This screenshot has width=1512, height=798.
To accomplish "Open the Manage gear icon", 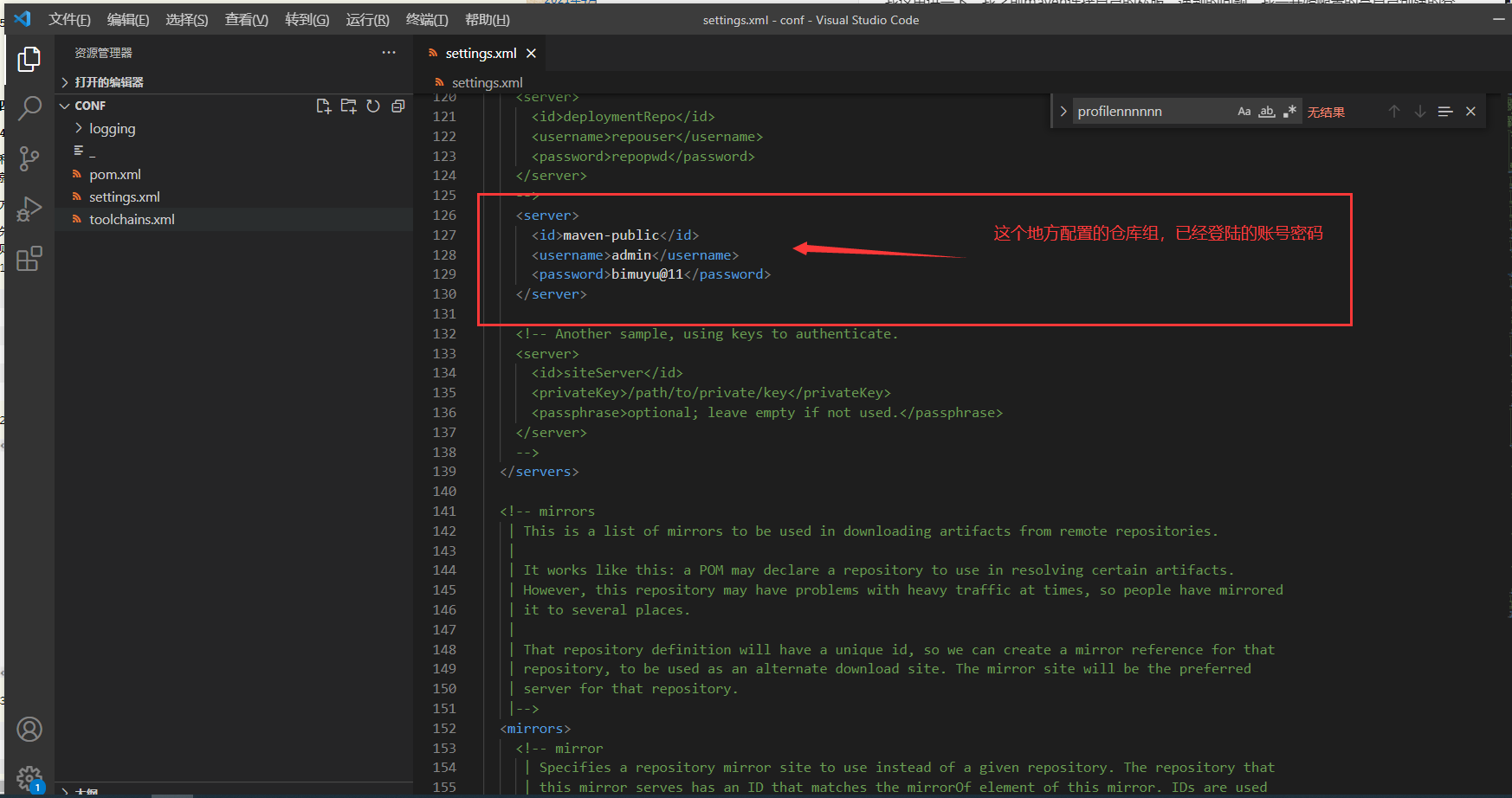I will coord(29,778).
